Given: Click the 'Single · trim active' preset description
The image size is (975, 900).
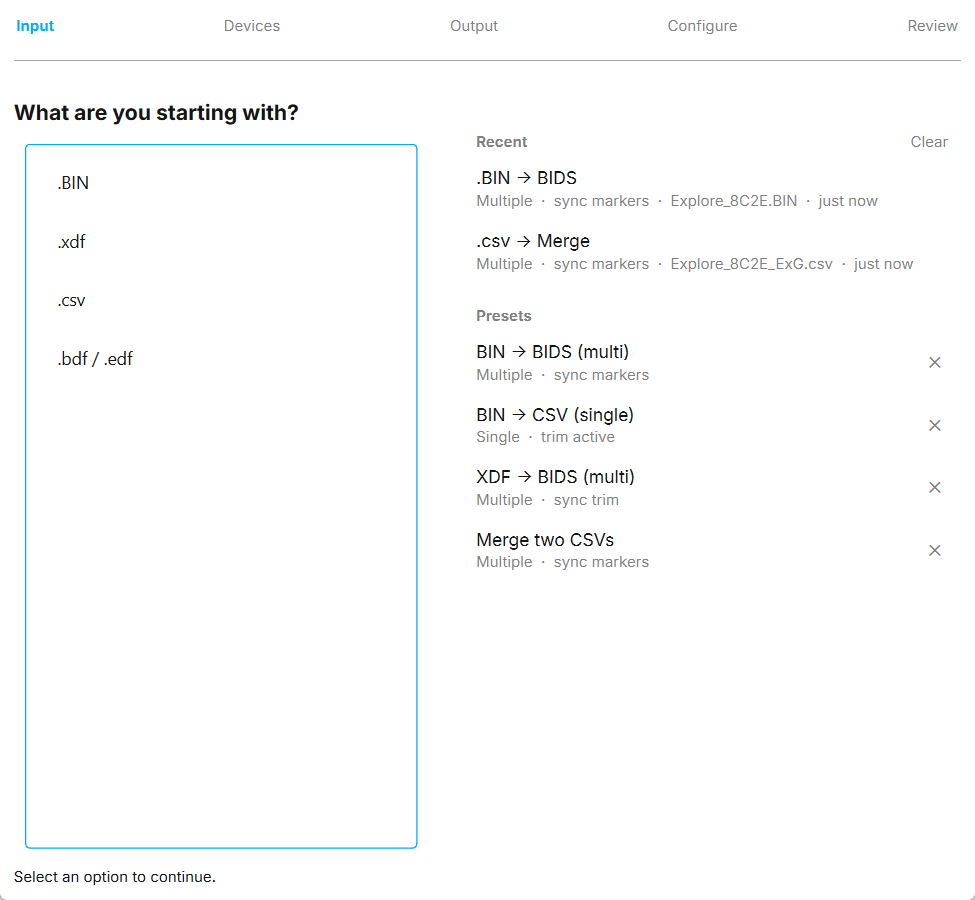Looking at the screenshot, I should 545,437.
